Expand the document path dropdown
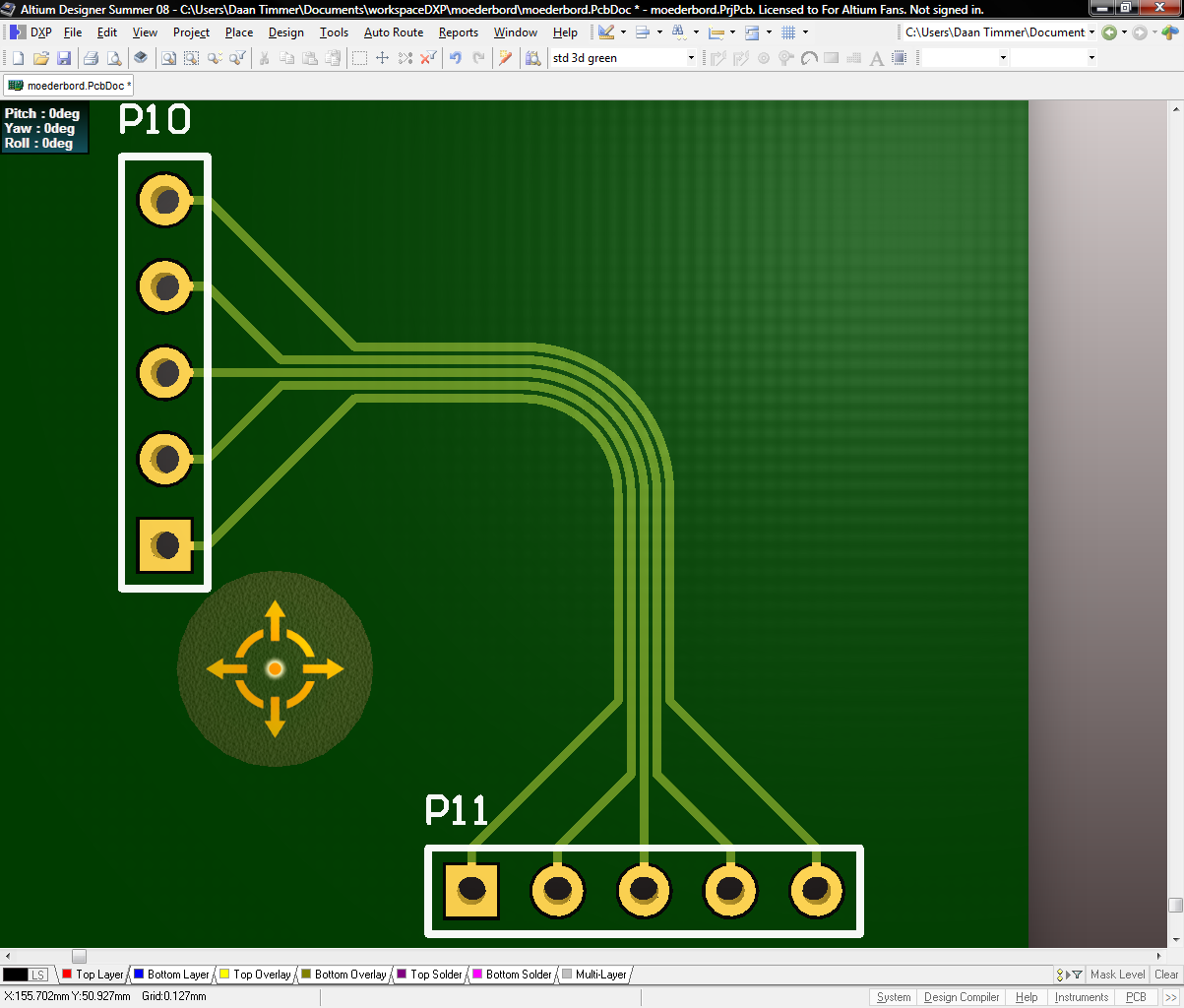This screenshot has width=1184, height=1008. tap(1091, 32)
